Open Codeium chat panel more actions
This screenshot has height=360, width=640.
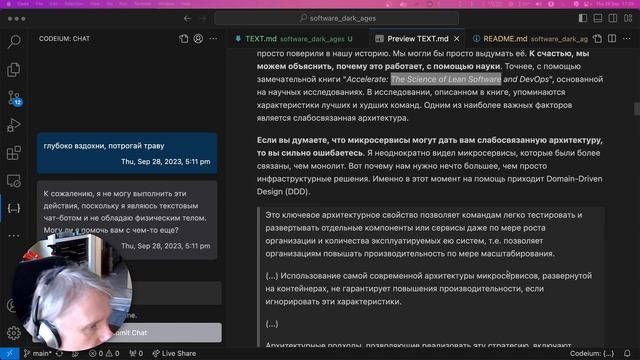click(213, 38)
